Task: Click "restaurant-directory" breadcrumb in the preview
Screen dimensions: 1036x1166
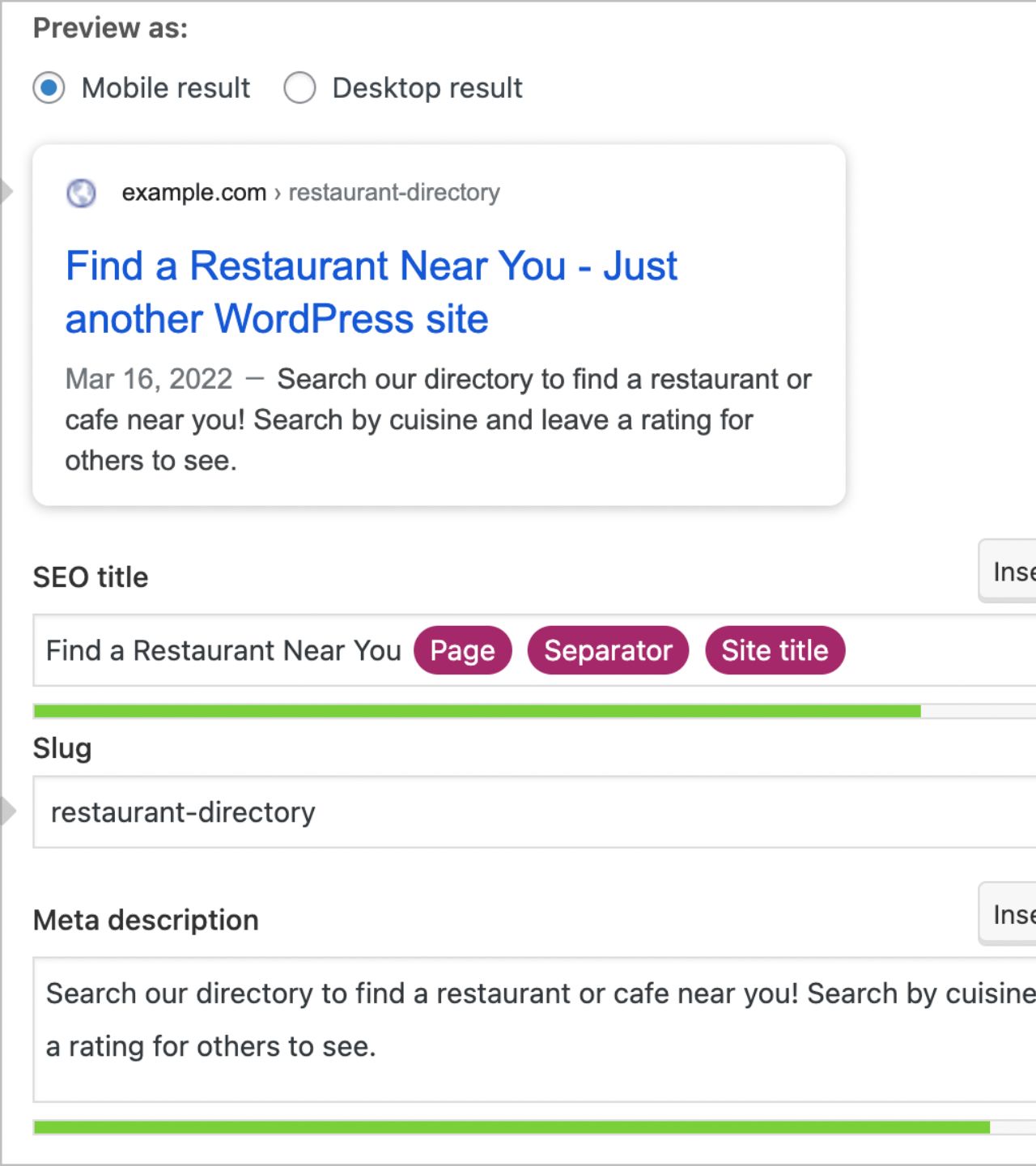Action: click(x=393, y=193)
